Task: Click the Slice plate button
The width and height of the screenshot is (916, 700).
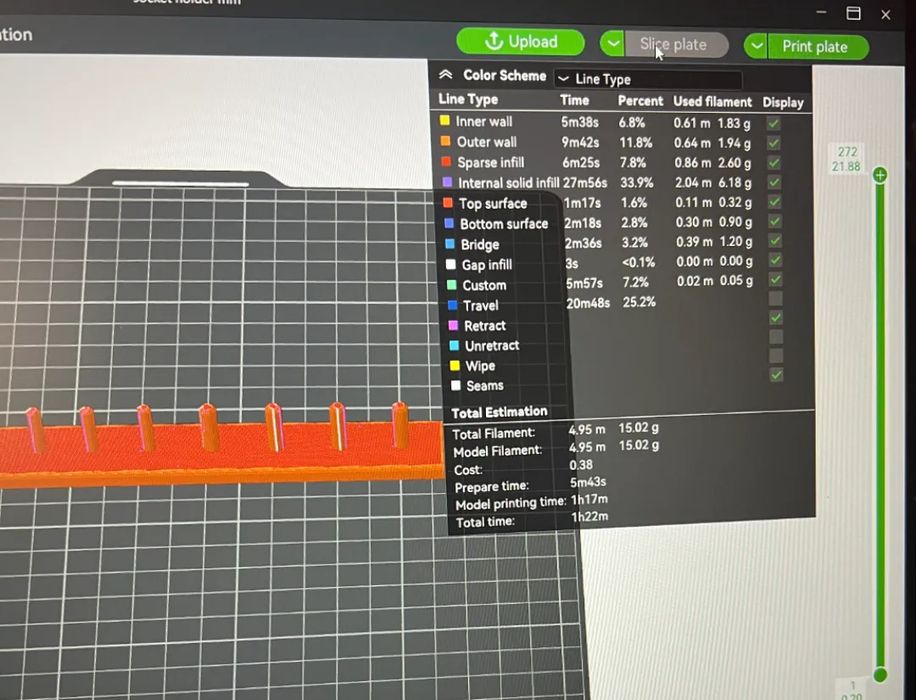Action: coord(676,45)
